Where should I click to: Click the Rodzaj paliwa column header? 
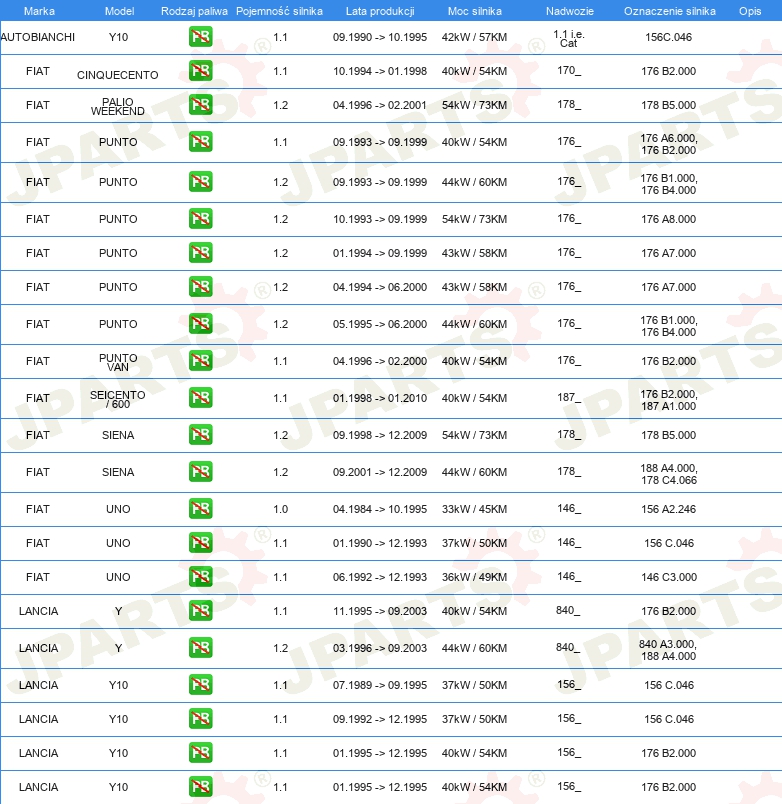pyautogui.click(x=194, y=11)
